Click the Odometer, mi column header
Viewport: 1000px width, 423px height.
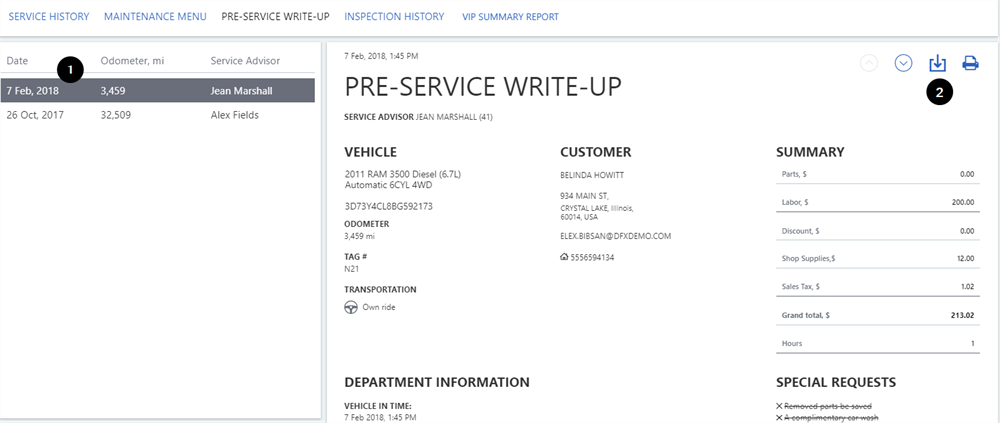click(x=132, y=61)
